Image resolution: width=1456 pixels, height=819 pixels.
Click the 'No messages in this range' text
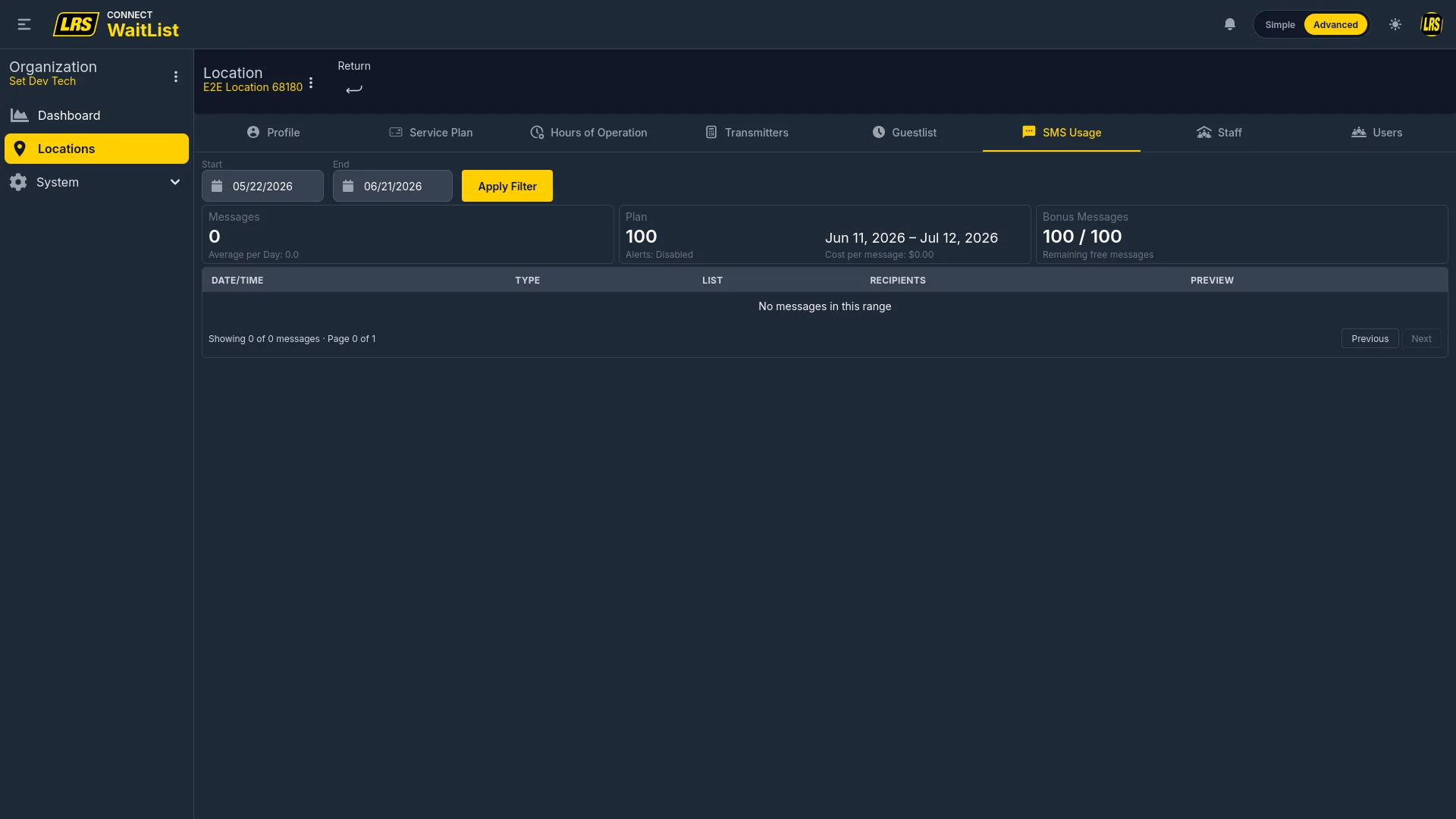tap(825, 306)
